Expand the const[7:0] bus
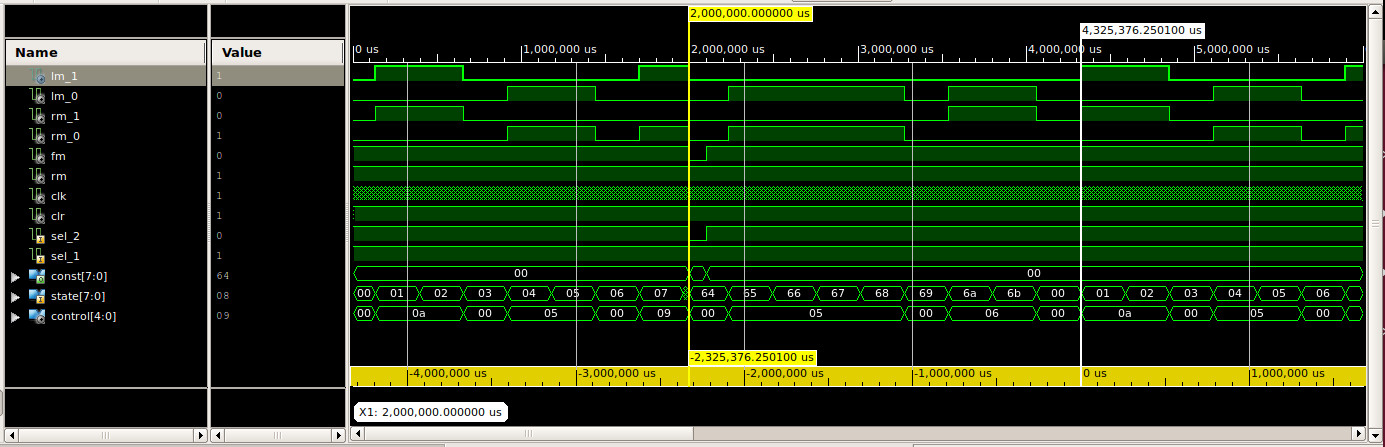The height and width of the screenshot is (447, 1385). click(14, 276)
